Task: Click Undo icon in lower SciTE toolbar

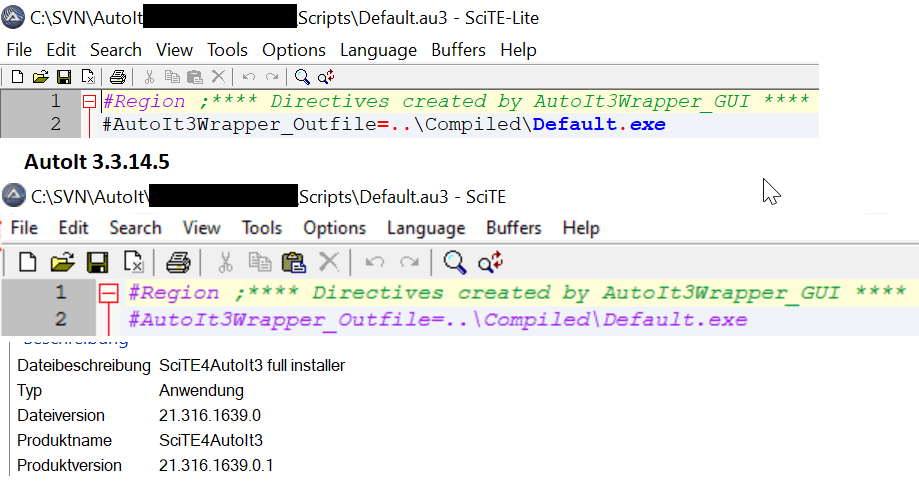Action: (375, 262)
